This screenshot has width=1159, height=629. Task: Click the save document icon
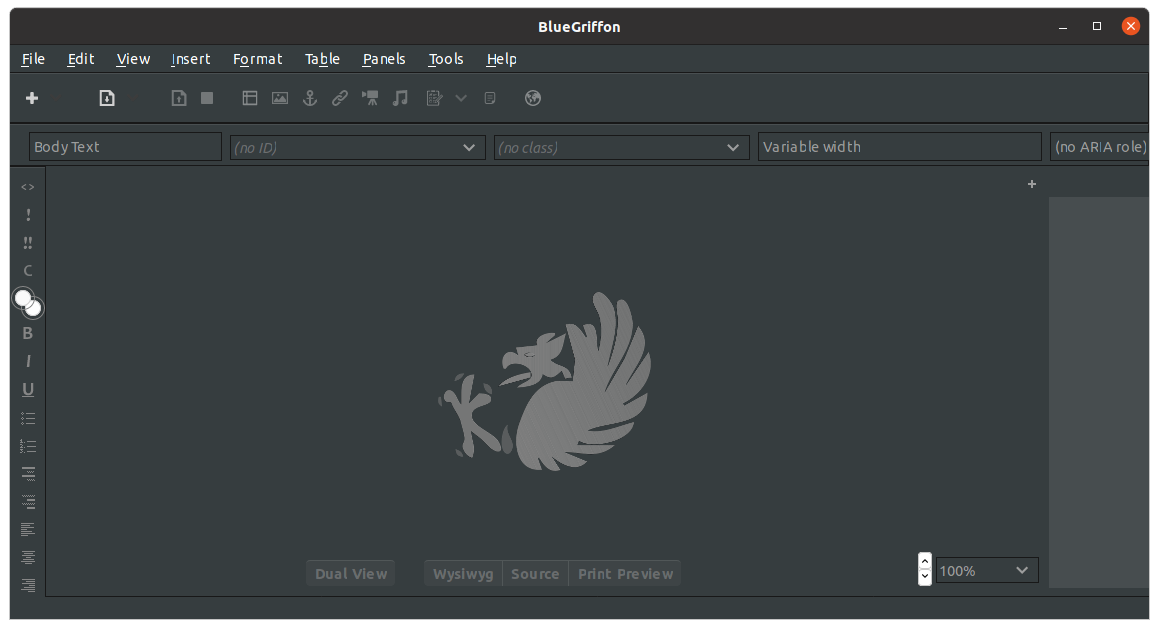tap(179, 98)
